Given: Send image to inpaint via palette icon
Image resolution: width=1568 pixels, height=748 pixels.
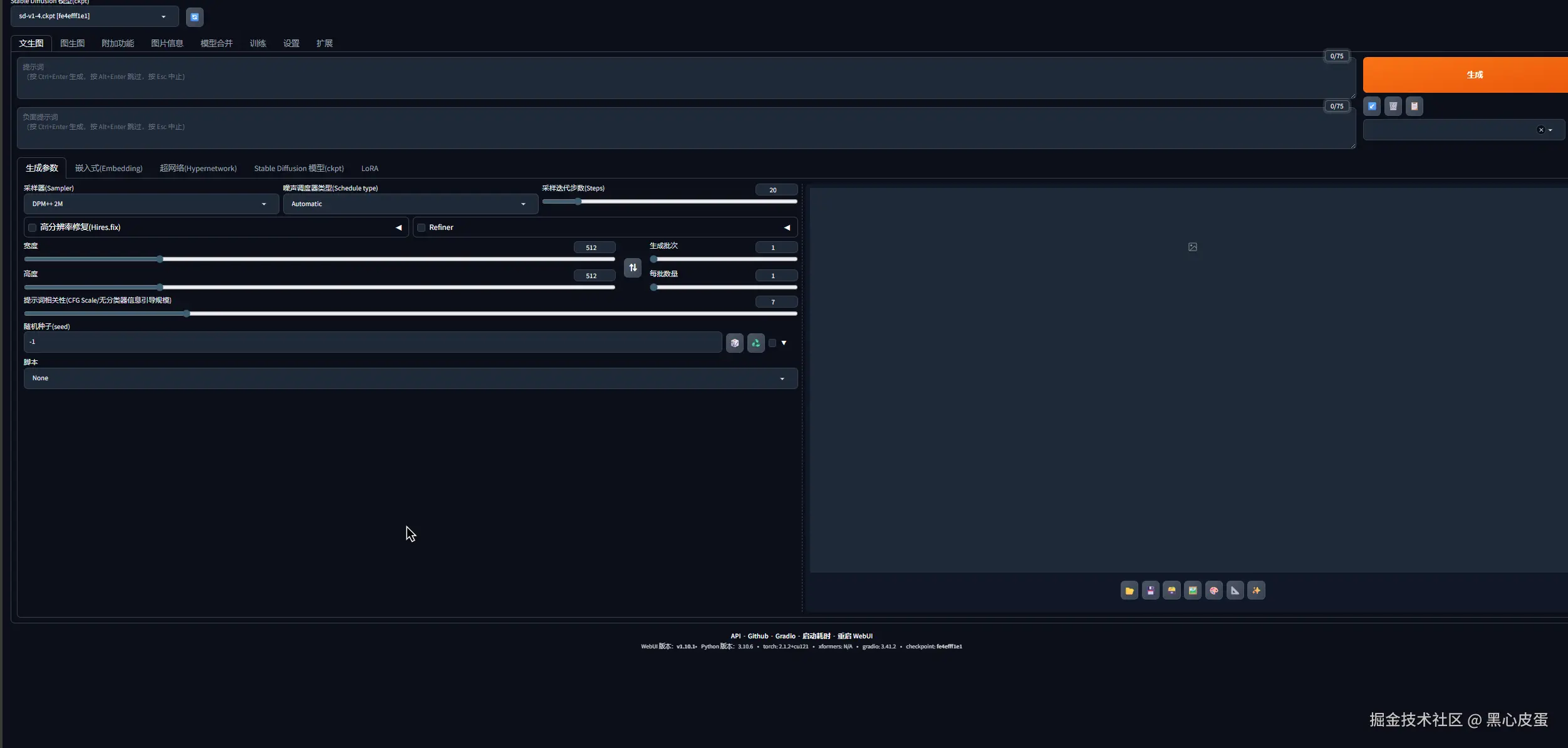Looking at the screenshot, I should coord(1213,590).
